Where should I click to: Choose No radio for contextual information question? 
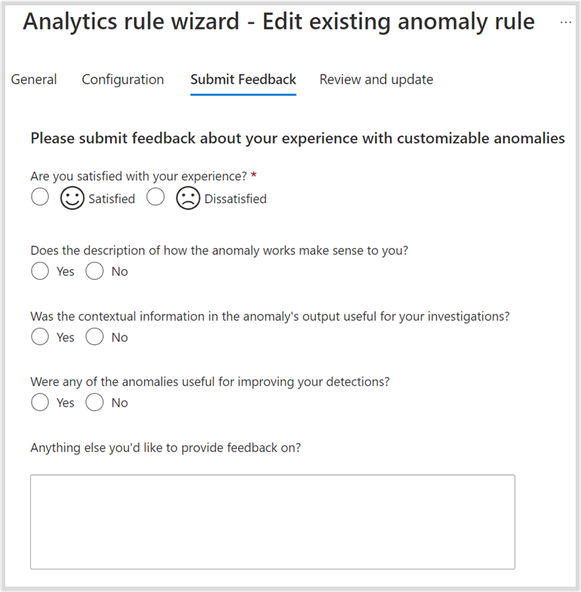pos(94,336)
